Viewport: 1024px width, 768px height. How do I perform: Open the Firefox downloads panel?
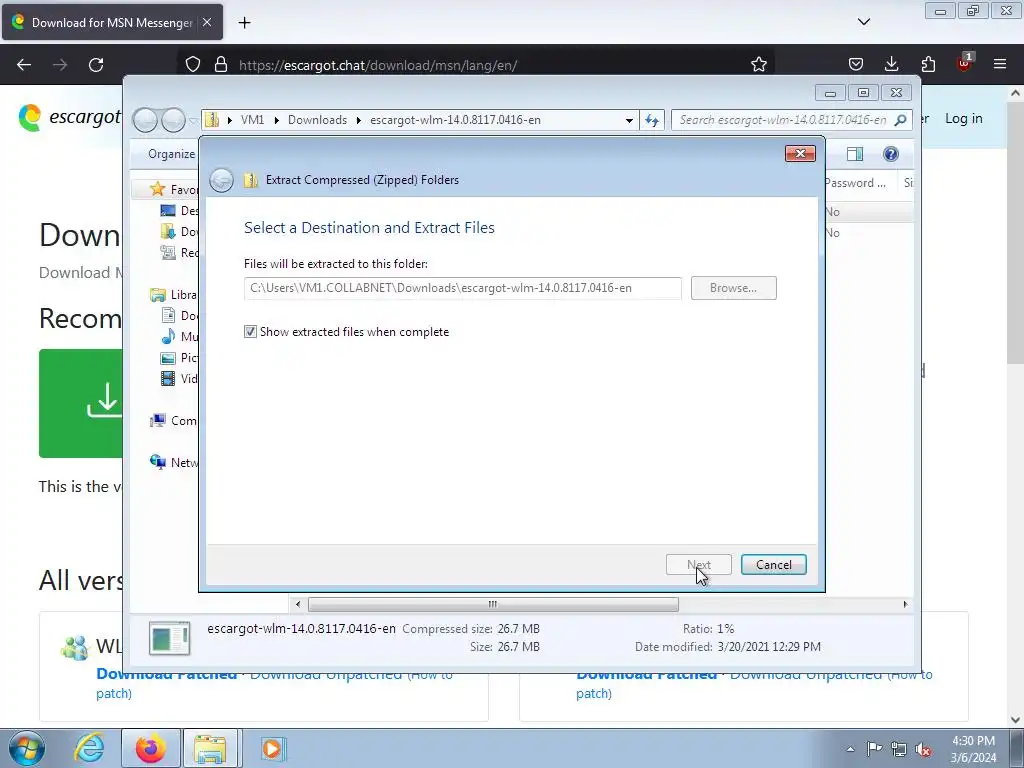pyautogui.click(x=891, y=64)
